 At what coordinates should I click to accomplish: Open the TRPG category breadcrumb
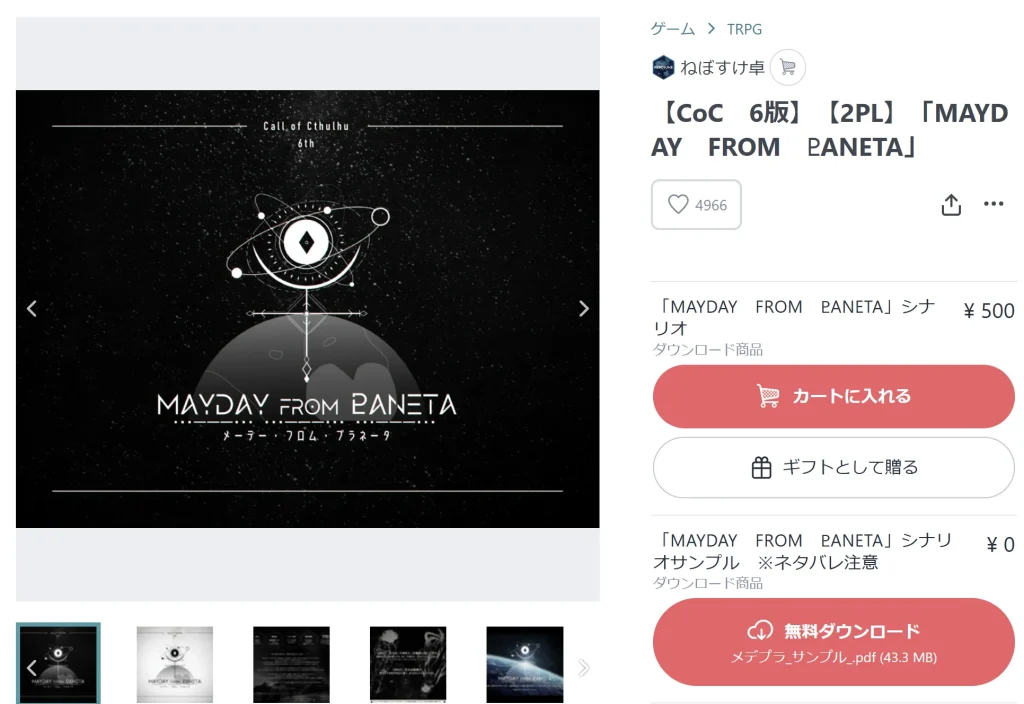[744, 29]
